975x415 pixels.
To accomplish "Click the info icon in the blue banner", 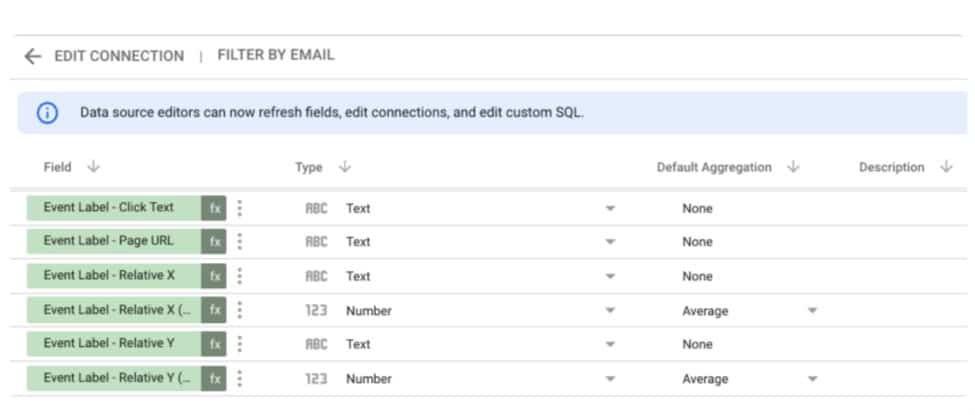I will (x=47, y=113).
